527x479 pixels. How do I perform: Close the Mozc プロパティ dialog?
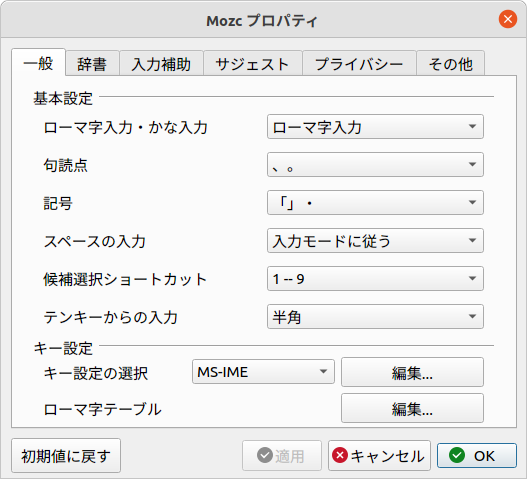tap(508, 19)
